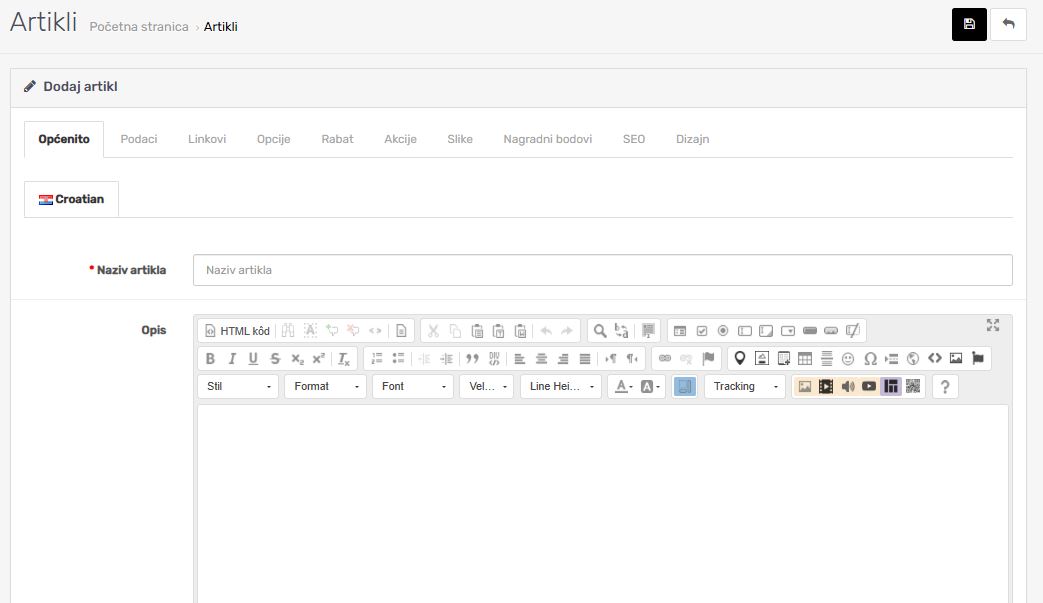Insert a checkbox form field
This screenshot has width=1043, height=603.
tap(702, 330)
